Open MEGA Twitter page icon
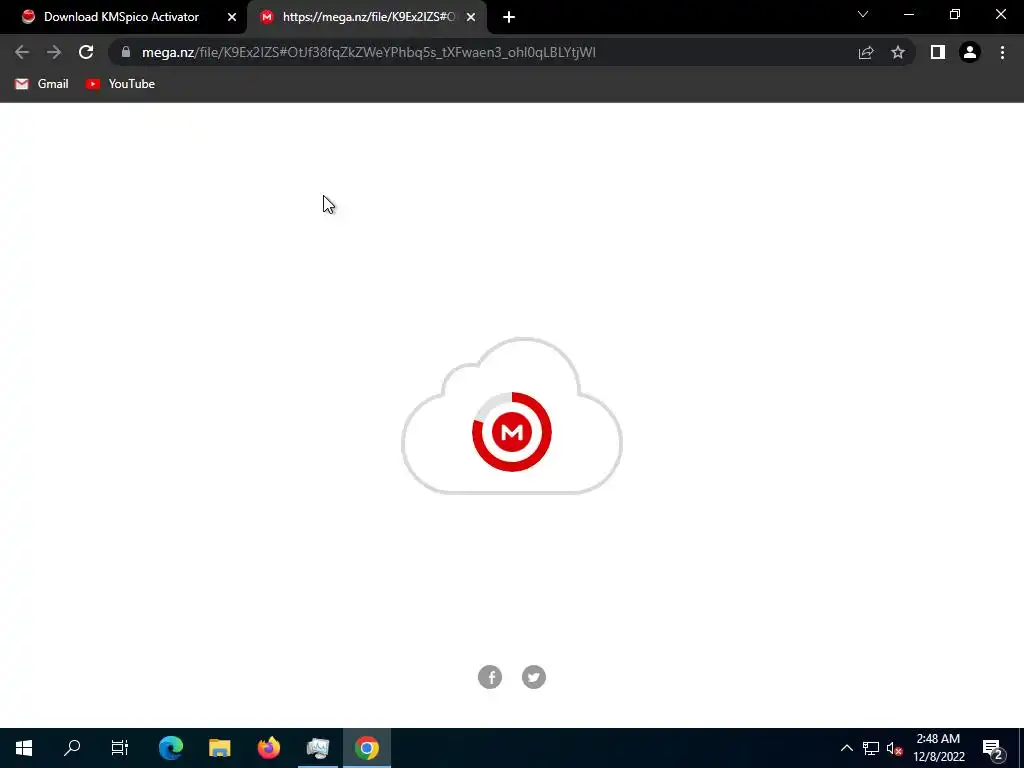 pos(534,677)
